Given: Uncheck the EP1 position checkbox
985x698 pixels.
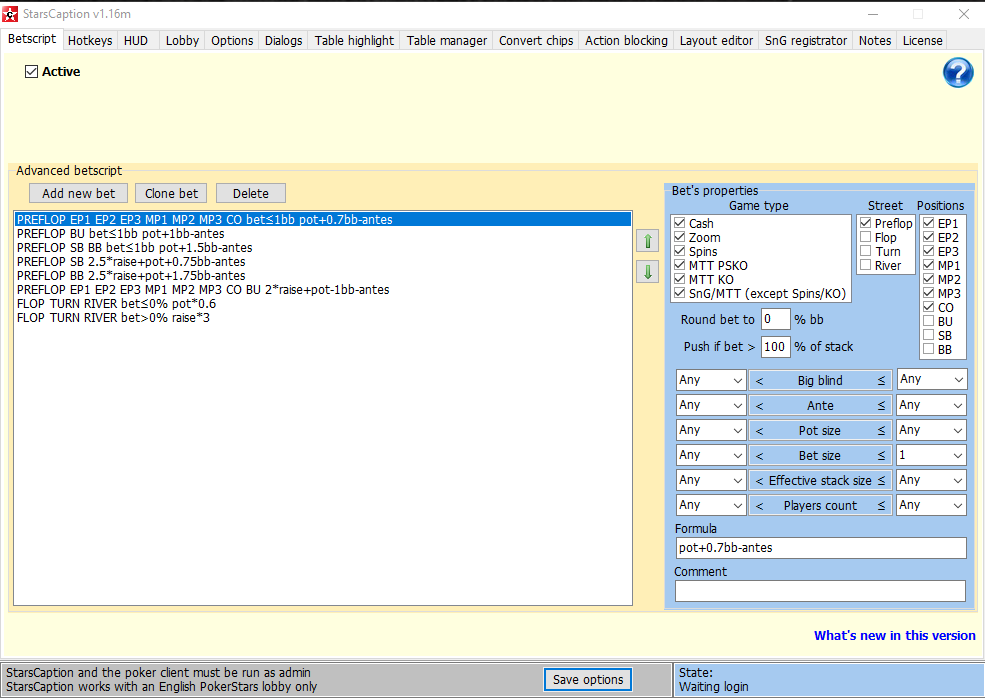Looking at the screenshot, I should click(928, 223).
